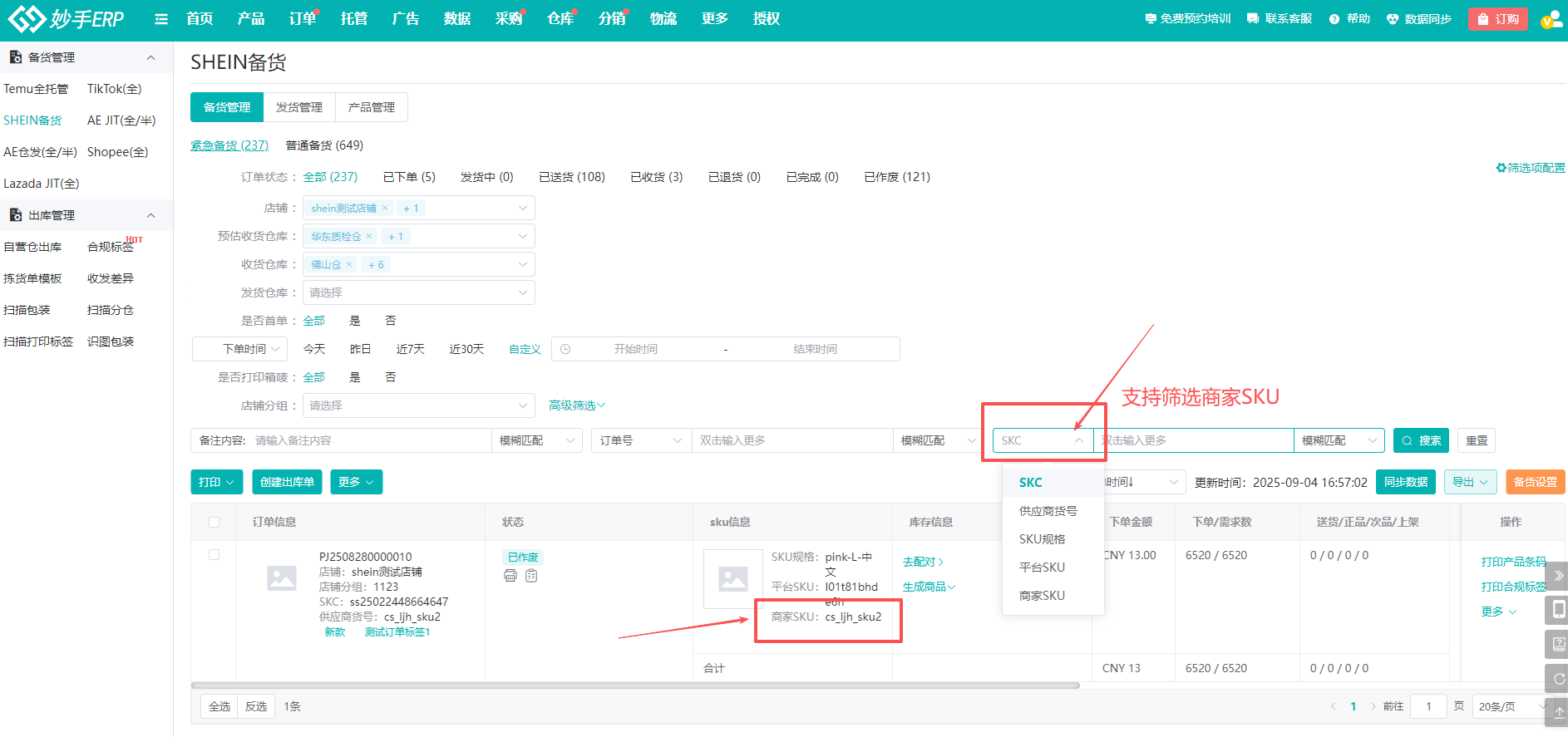The width and height of the screenshot is (1568, 737).
Task: Open the user avatar in top right
Action: click(1551, 19)
